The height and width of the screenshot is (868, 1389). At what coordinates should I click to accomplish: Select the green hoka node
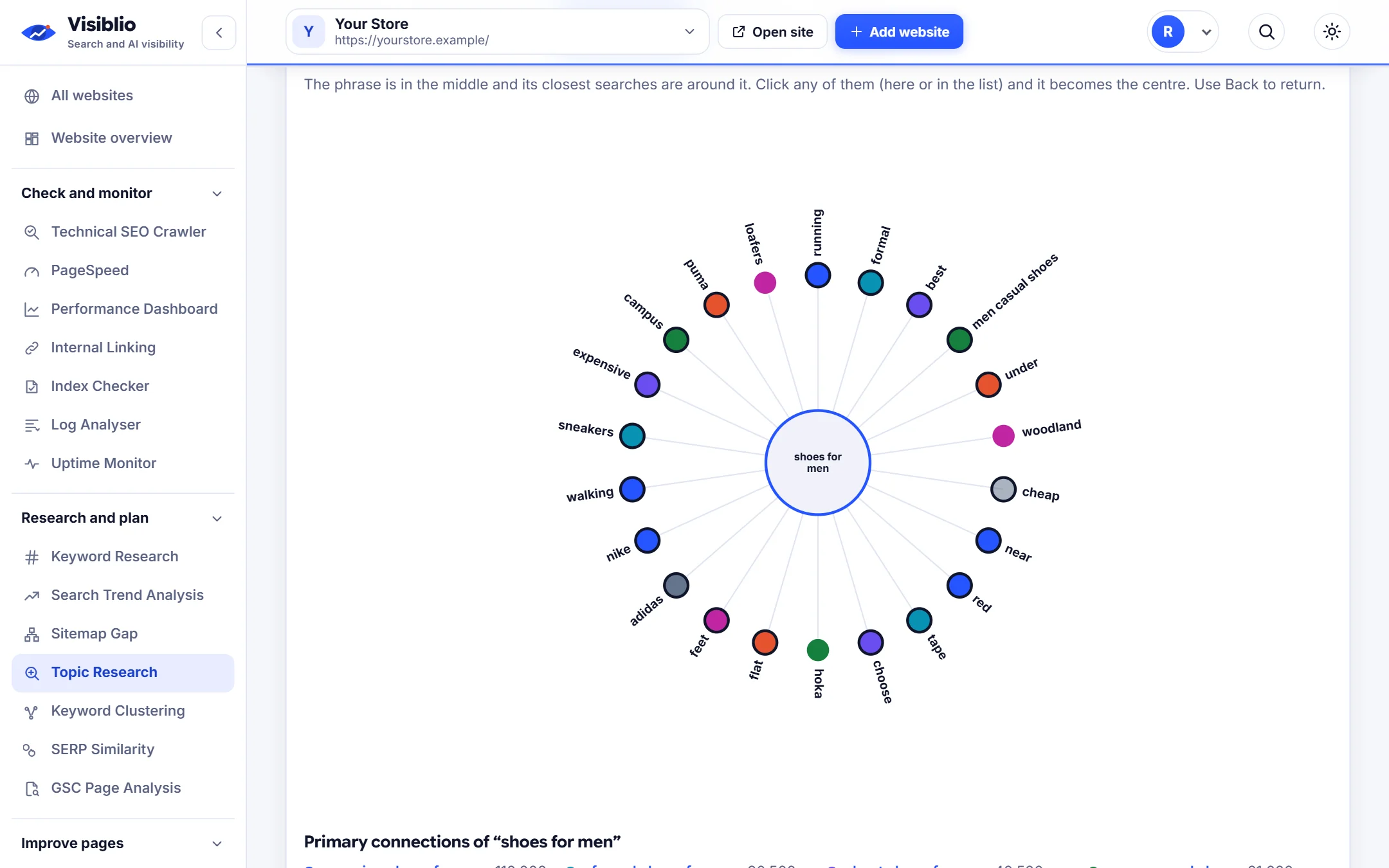click(x=817, y=650)
